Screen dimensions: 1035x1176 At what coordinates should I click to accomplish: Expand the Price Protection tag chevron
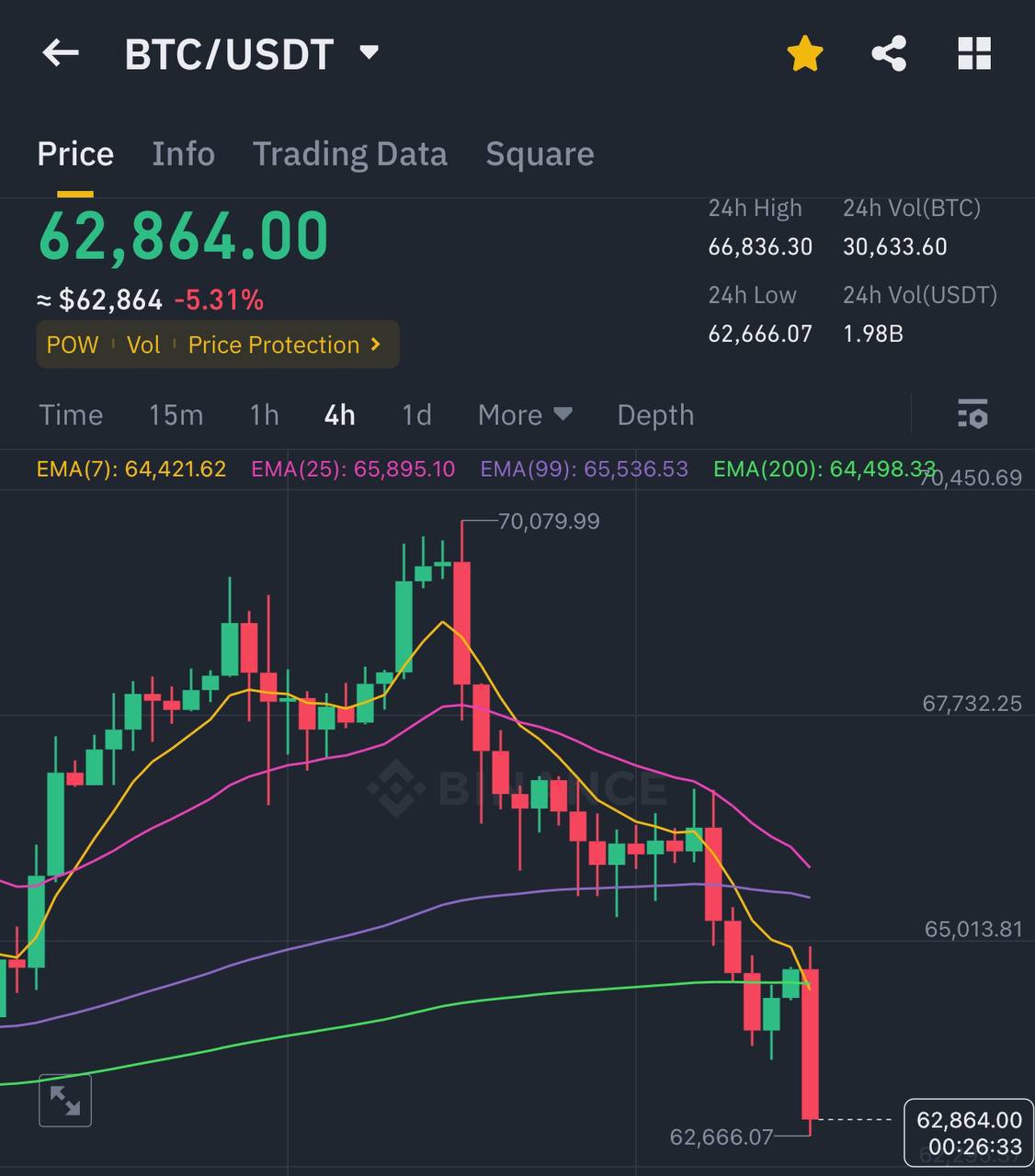pyautogui.click(x=375, y=345)
